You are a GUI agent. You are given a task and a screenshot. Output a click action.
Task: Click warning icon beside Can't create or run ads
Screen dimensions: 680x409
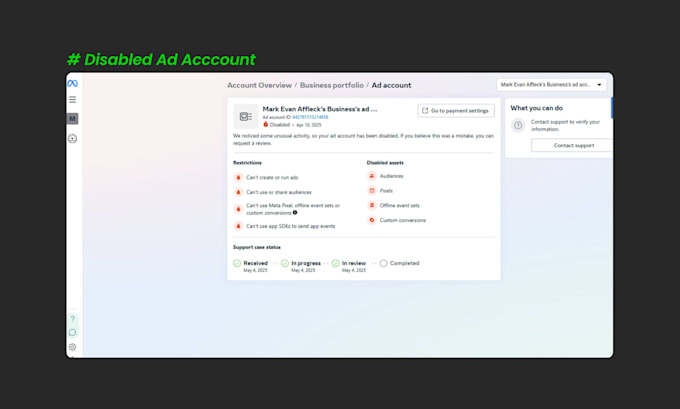[x=238, y=177]
